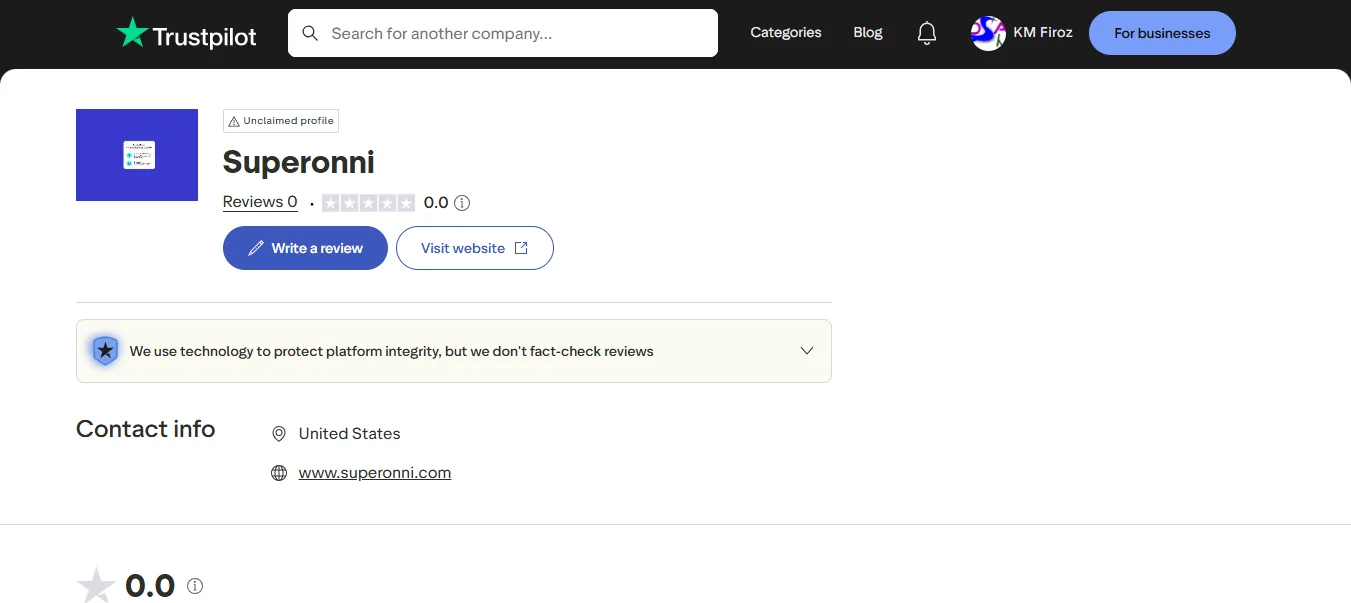
Task: Open the Reviews 0 link
Action: (x=260, y=202)
